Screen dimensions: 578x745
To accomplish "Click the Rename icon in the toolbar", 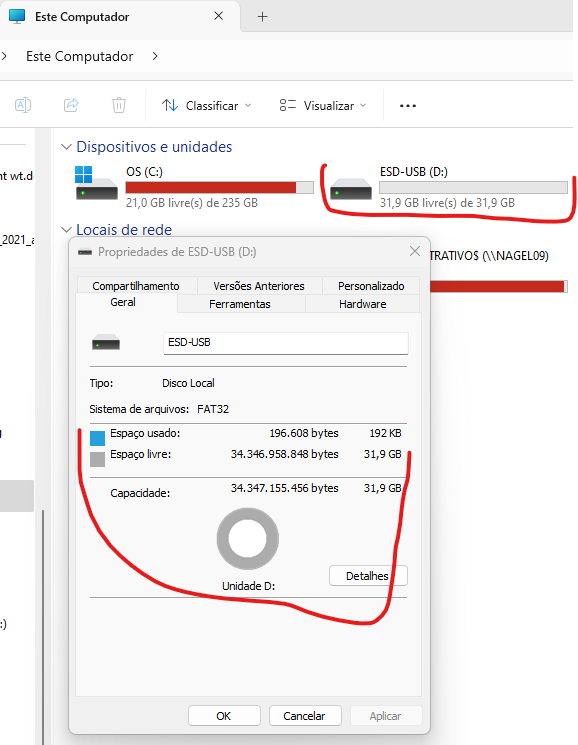I will click(23, 105).
